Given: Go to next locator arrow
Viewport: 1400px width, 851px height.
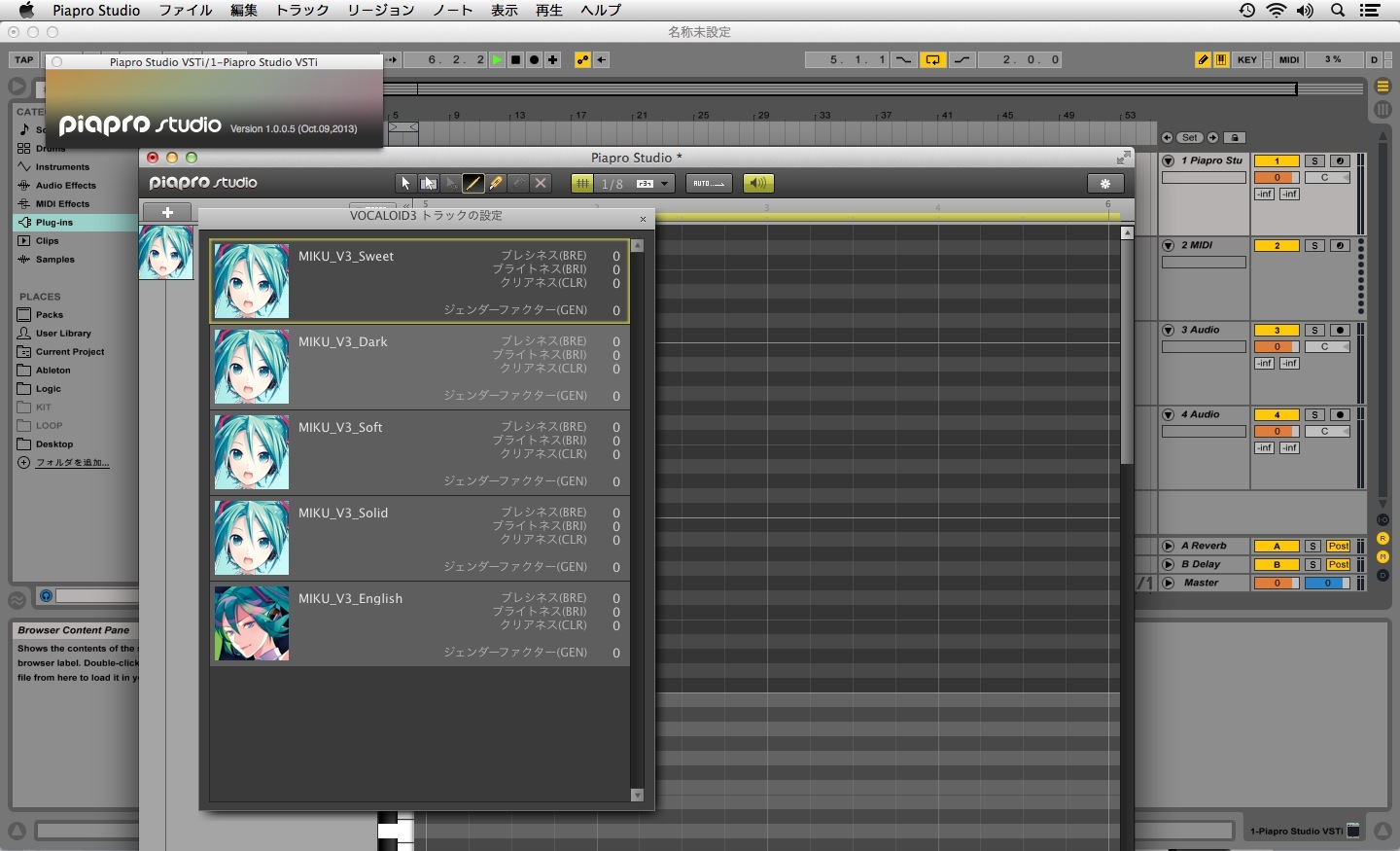Looking at the screenshot, I should pyautogui.click(x=1212, y=138).
